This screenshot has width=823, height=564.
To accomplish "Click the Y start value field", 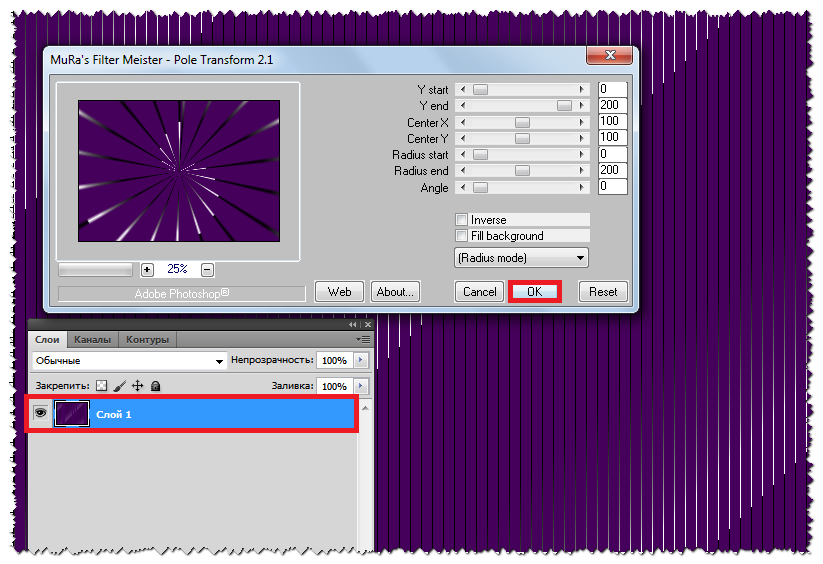I will [613, 89].
